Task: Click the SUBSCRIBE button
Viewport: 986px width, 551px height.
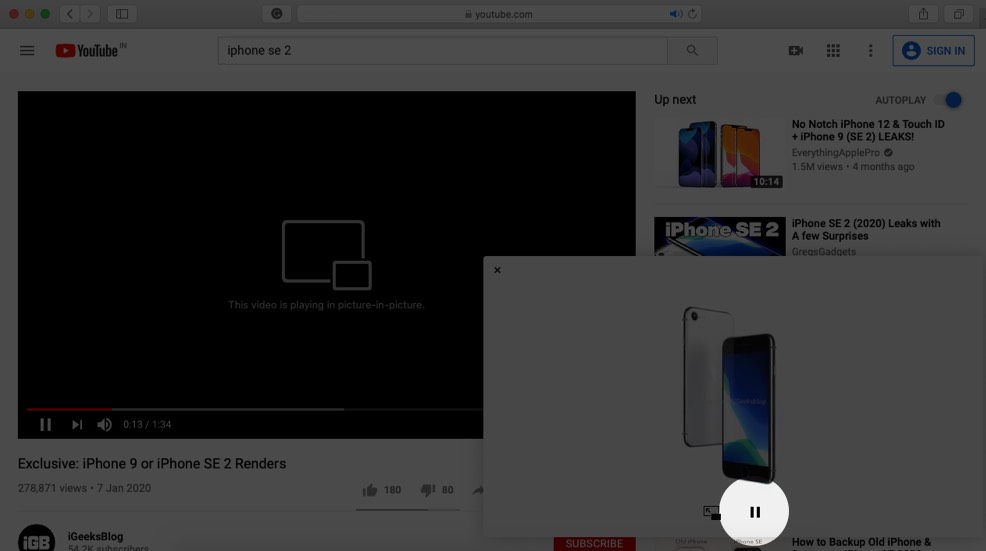Action: click(x=594, y=543)
